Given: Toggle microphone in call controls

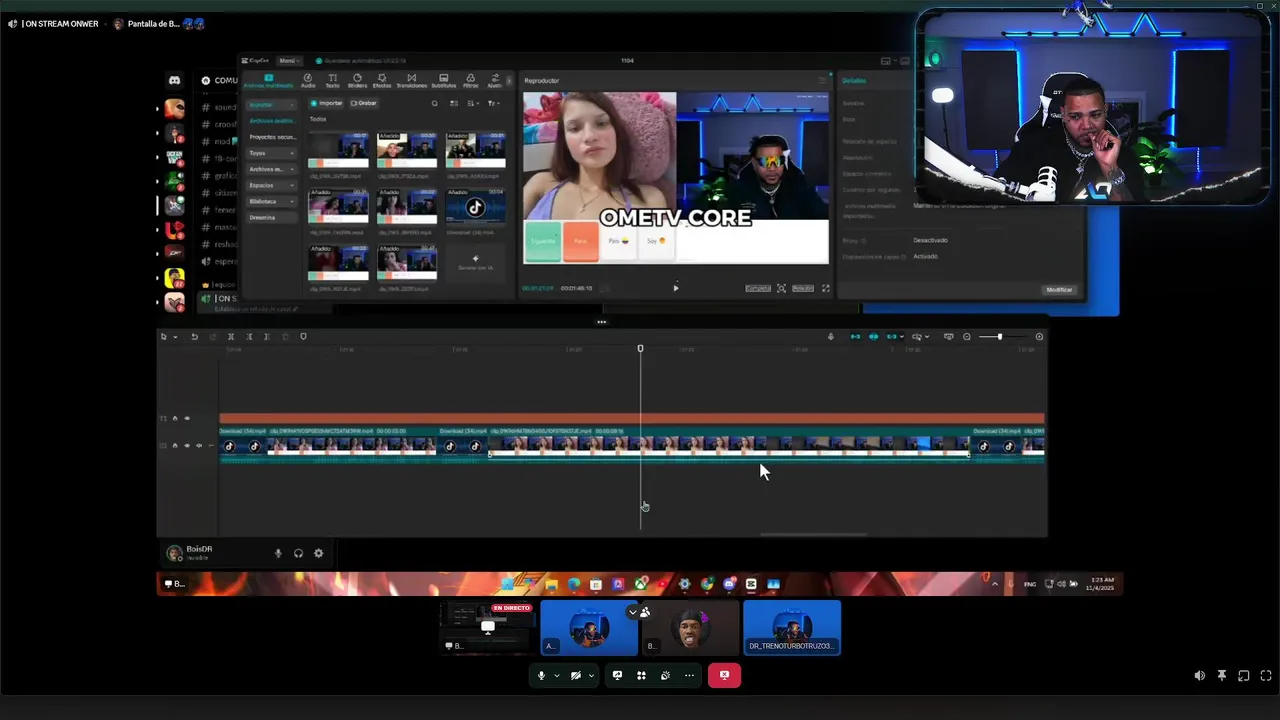Looking at the screenshot, I should pos(541,675).
